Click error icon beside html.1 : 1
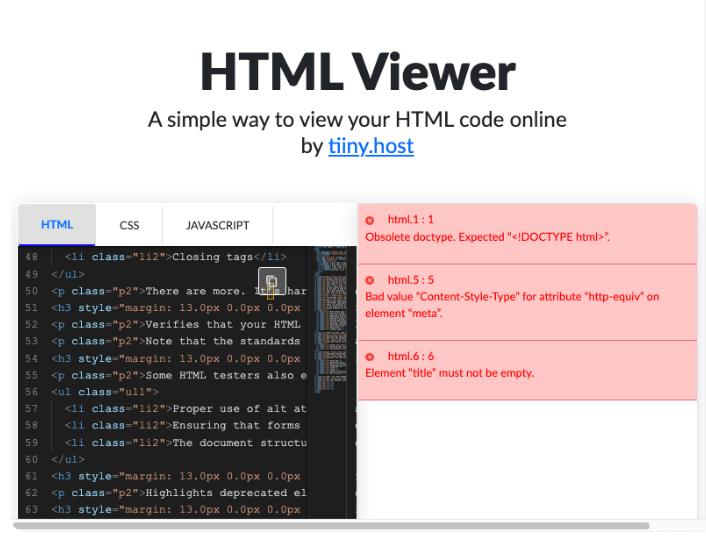This screenshot has width=706, height=542. [x=370, y=220]
